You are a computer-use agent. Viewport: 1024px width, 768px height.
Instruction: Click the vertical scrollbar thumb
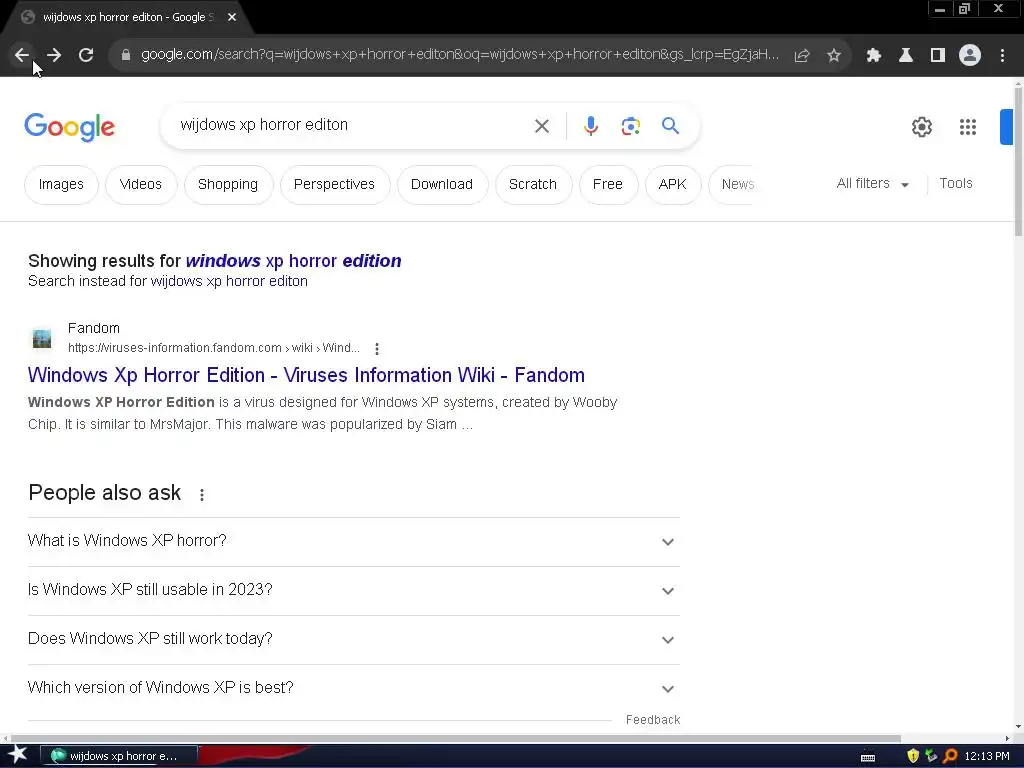[1017, 159]
